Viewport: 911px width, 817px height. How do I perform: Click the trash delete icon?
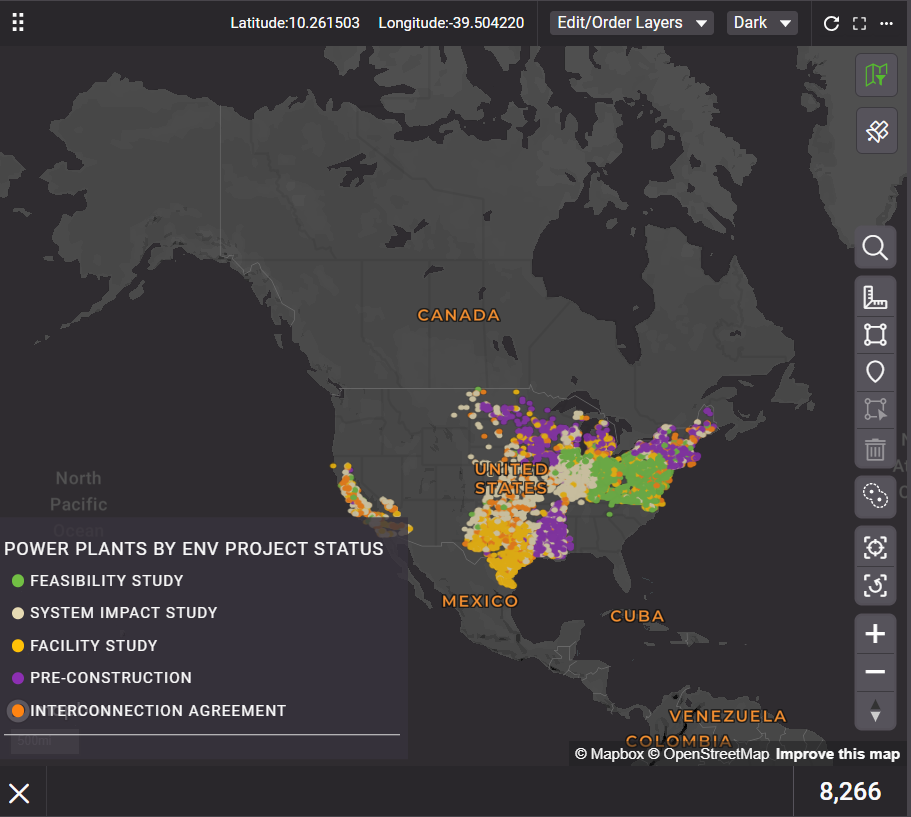click(x=875, y=449)
